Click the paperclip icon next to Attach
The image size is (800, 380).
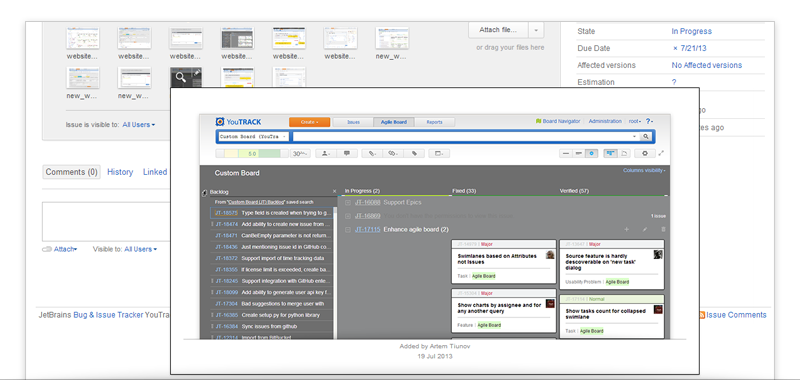tap(47, 249)
